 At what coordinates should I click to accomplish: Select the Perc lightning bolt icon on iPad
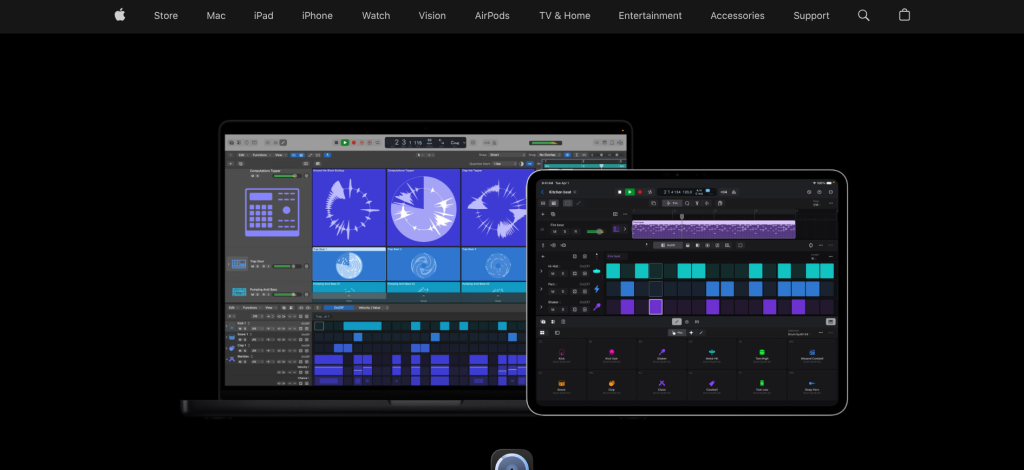click(597, 288)
